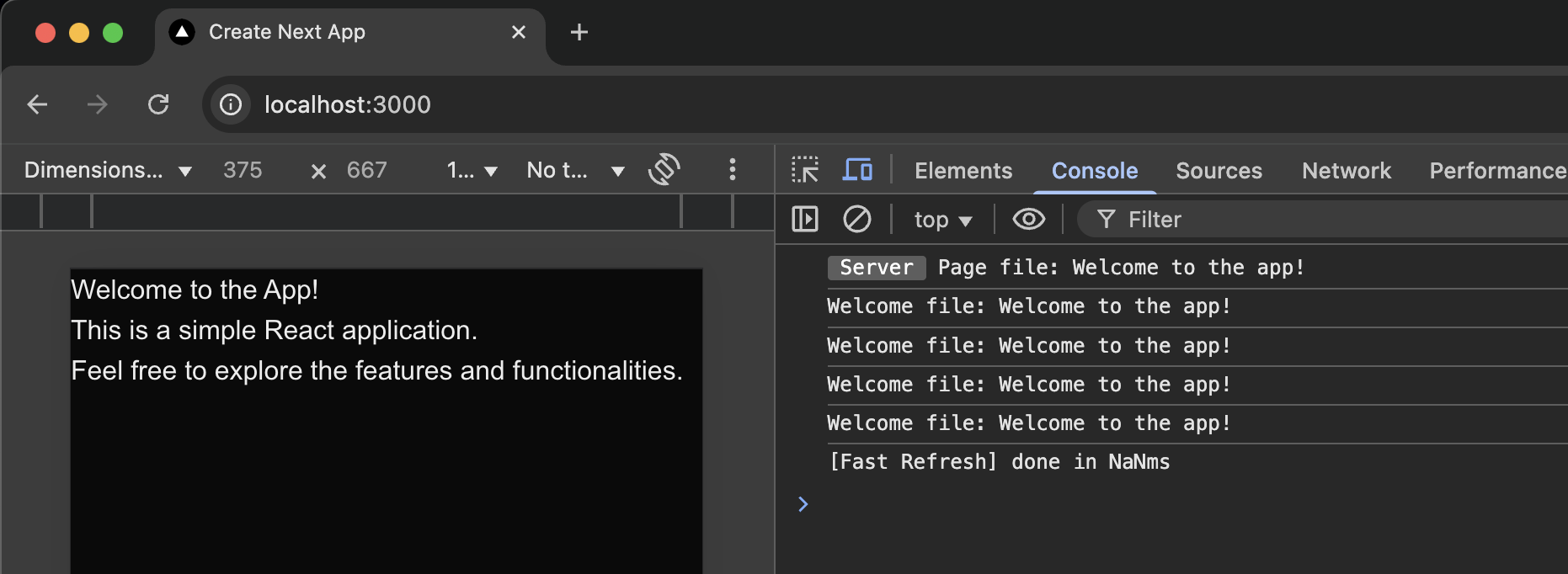Open the Dimensions device dropdown
Image resolution: width=1568 pixels, height=574 pixels.
108,170
